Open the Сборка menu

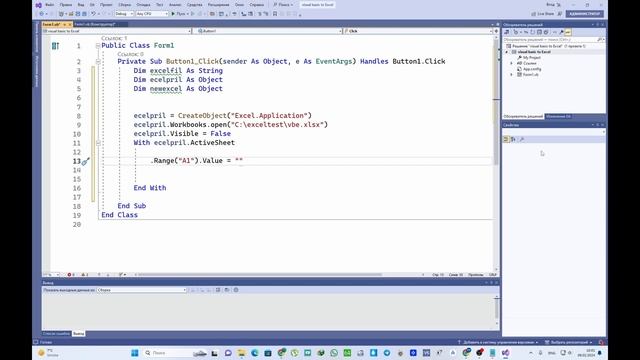[125, 5]
